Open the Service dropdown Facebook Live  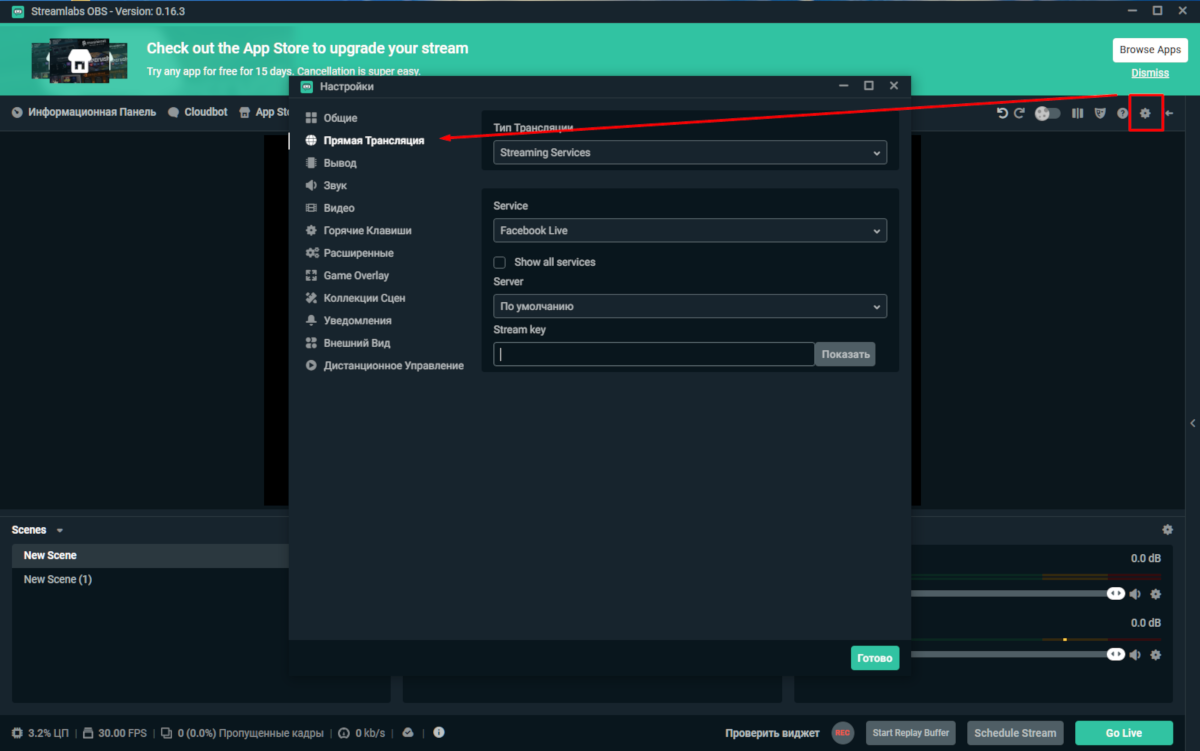[x=690, y=230]
